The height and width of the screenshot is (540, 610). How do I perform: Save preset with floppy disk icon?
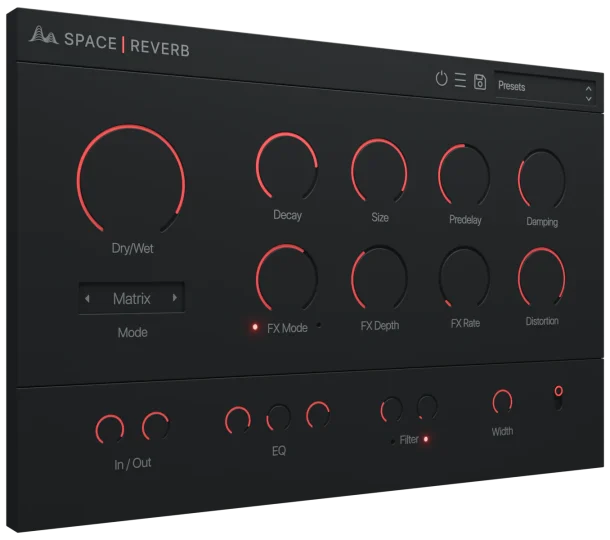coord(480,82)
